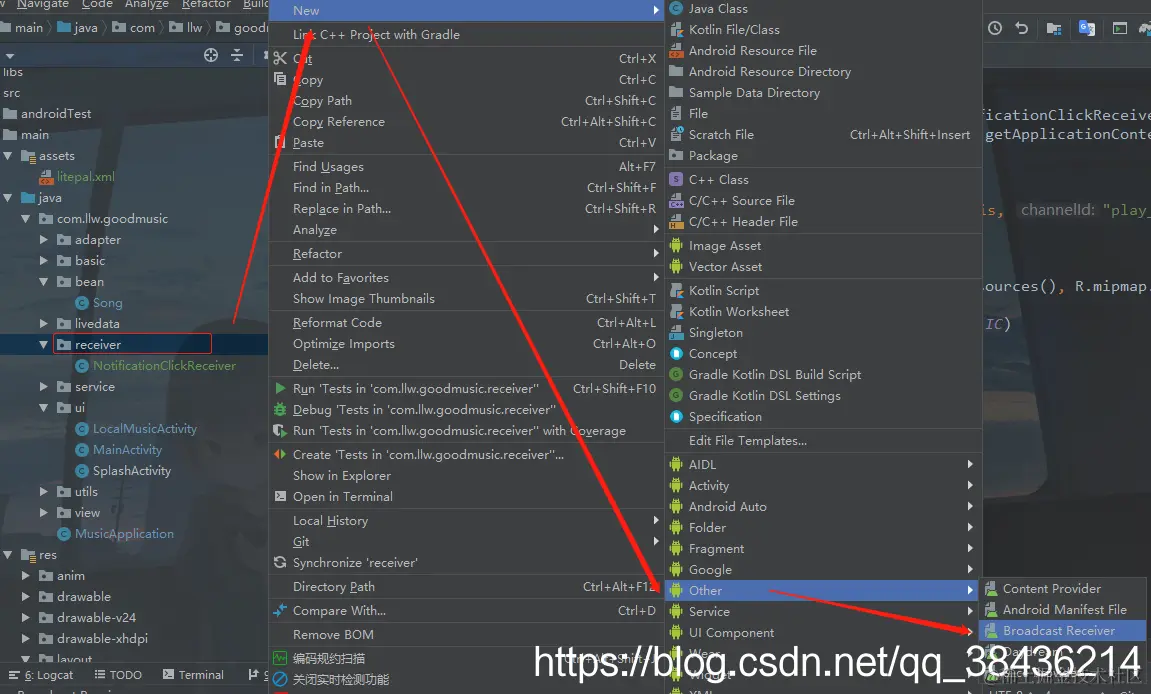Screen dimensions: 1151x694
Task: Choose Broadcast Receiver option
Action: pyautogui.click(x=1064, y=631)
